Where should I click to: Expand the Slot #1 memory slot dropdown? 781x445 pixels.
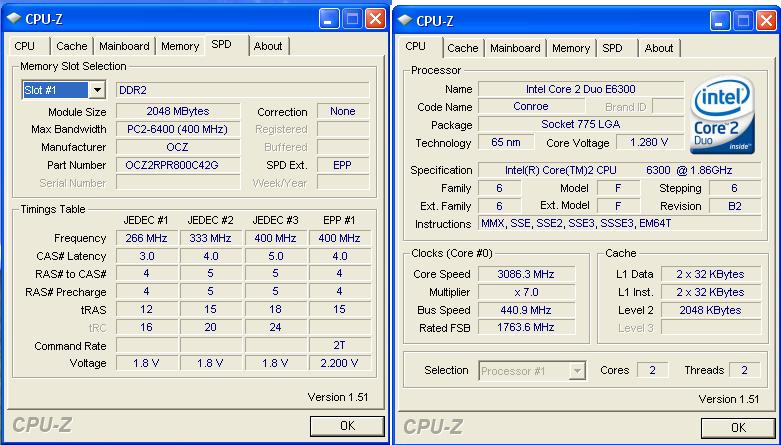pyautogui.click(x=98, y=90)
